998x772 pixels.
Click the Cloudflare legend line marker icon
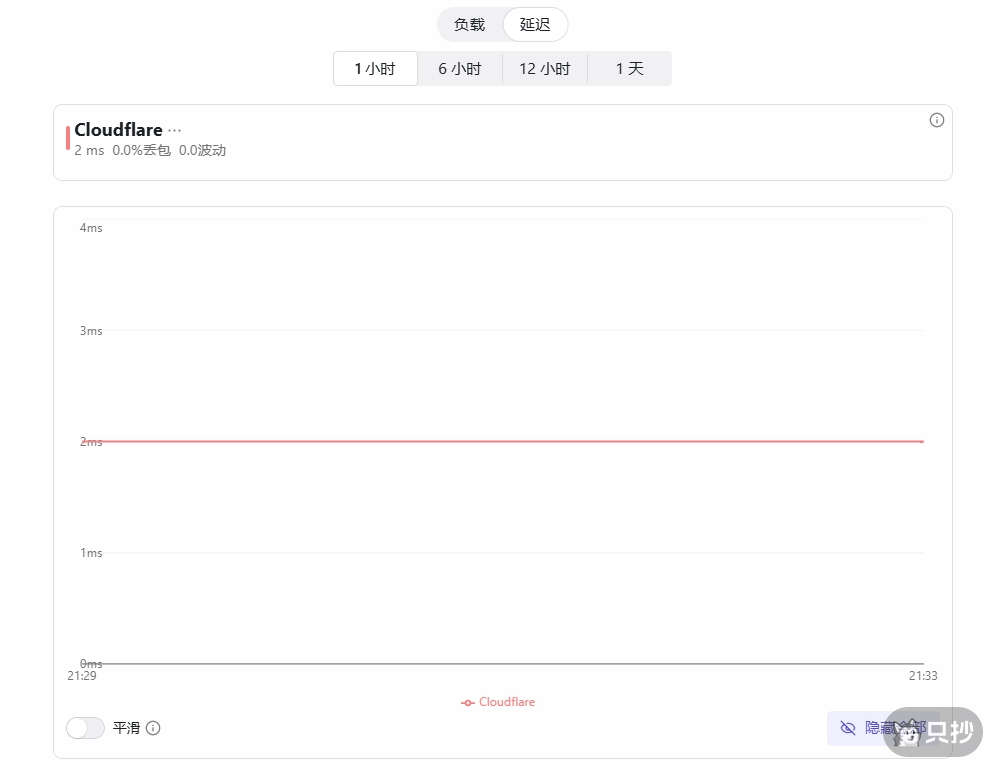(467, 703)
